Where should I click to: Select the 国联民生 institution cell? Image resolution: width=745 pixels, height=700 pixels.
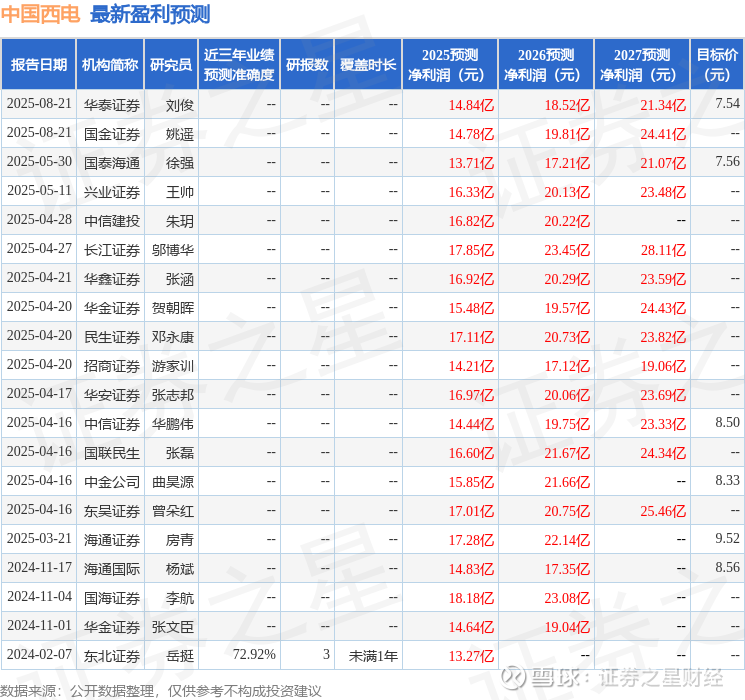(x=112, y=453)
